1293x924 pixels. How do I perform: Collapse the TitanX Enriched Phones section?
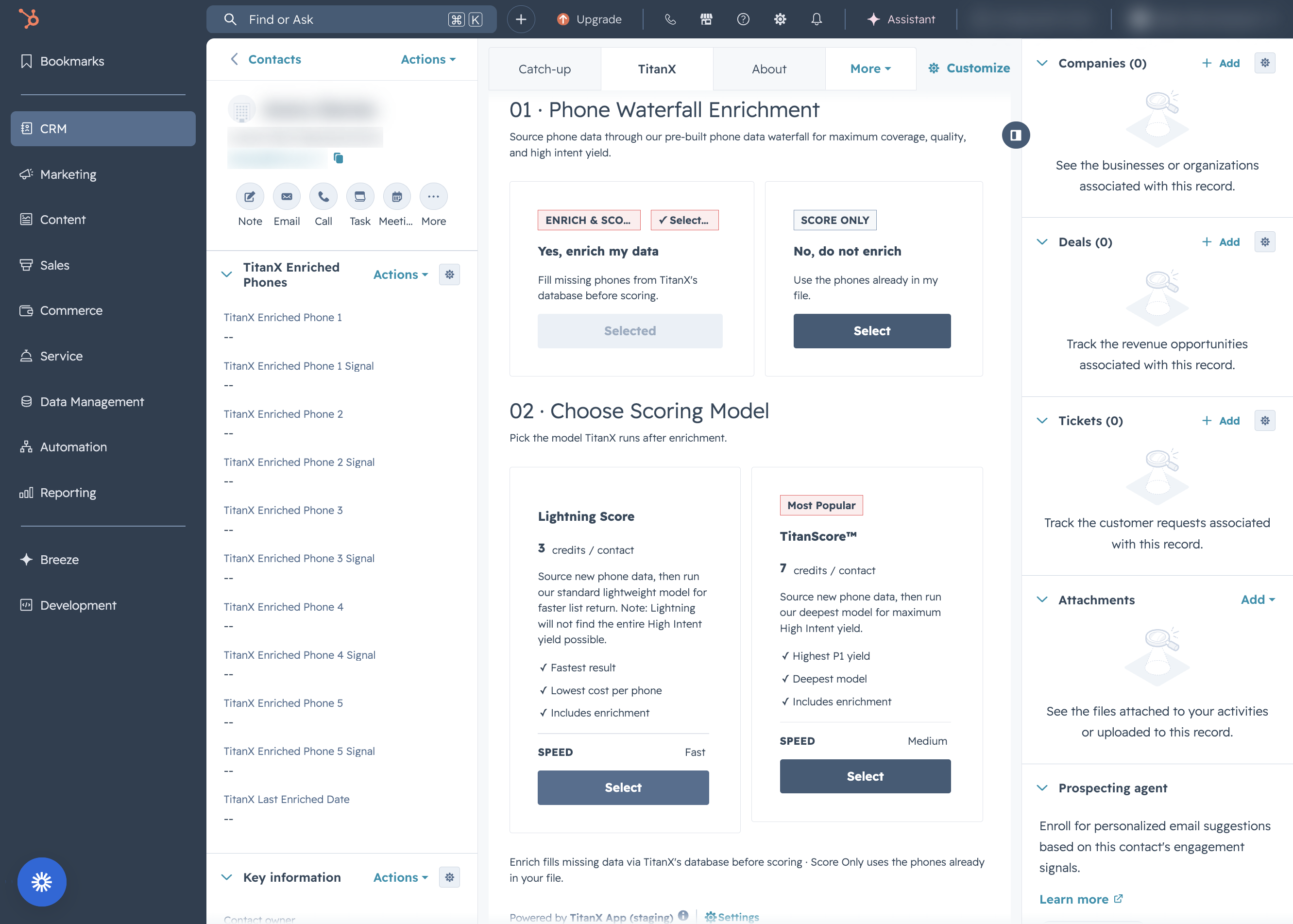pyautogui.click(x=226, y=274)
